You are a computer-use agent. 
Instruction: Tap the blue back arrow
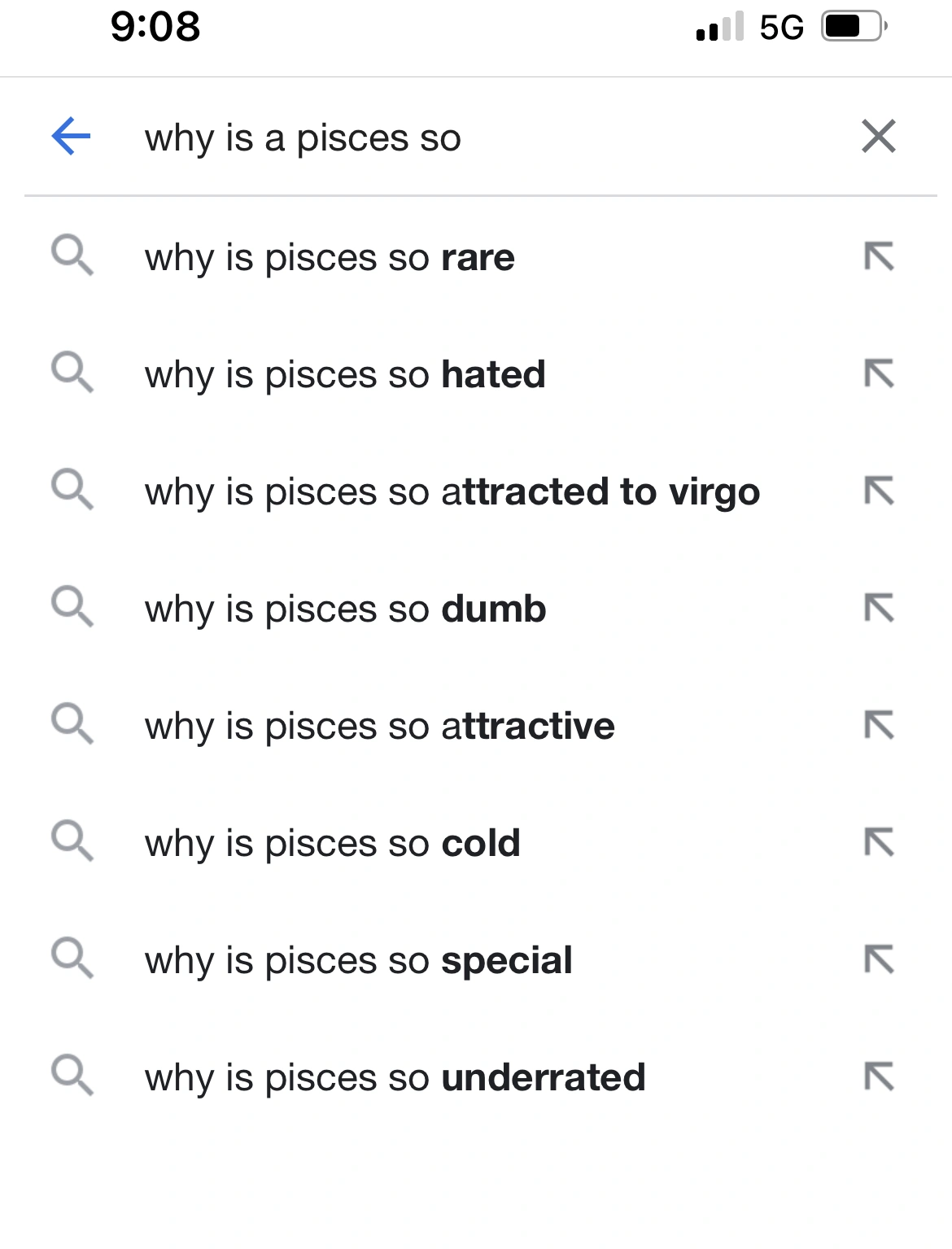pyautogui.click(x=71, y=136)
